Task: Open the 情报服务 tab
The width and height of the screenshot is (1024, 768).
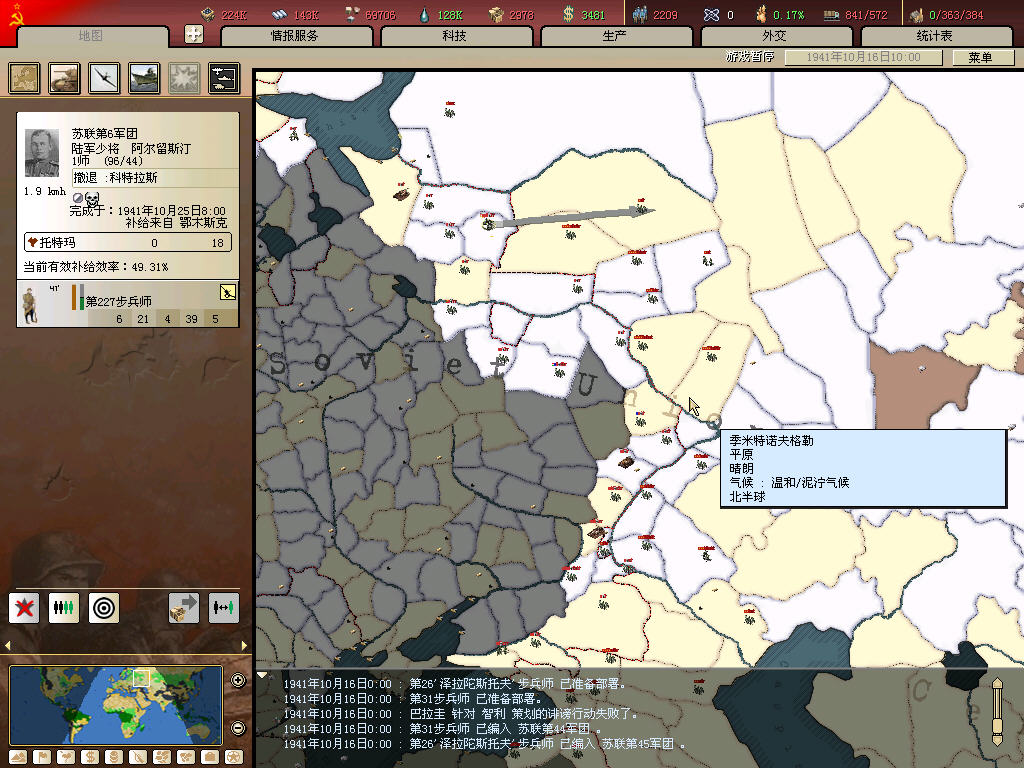Action: tap(295, 36)
